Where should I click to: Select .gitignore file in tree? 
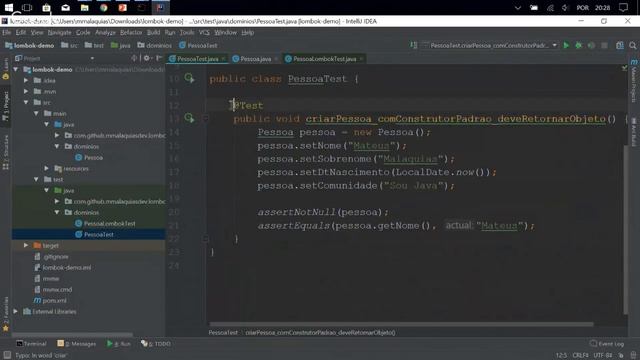tap(56, 256)
